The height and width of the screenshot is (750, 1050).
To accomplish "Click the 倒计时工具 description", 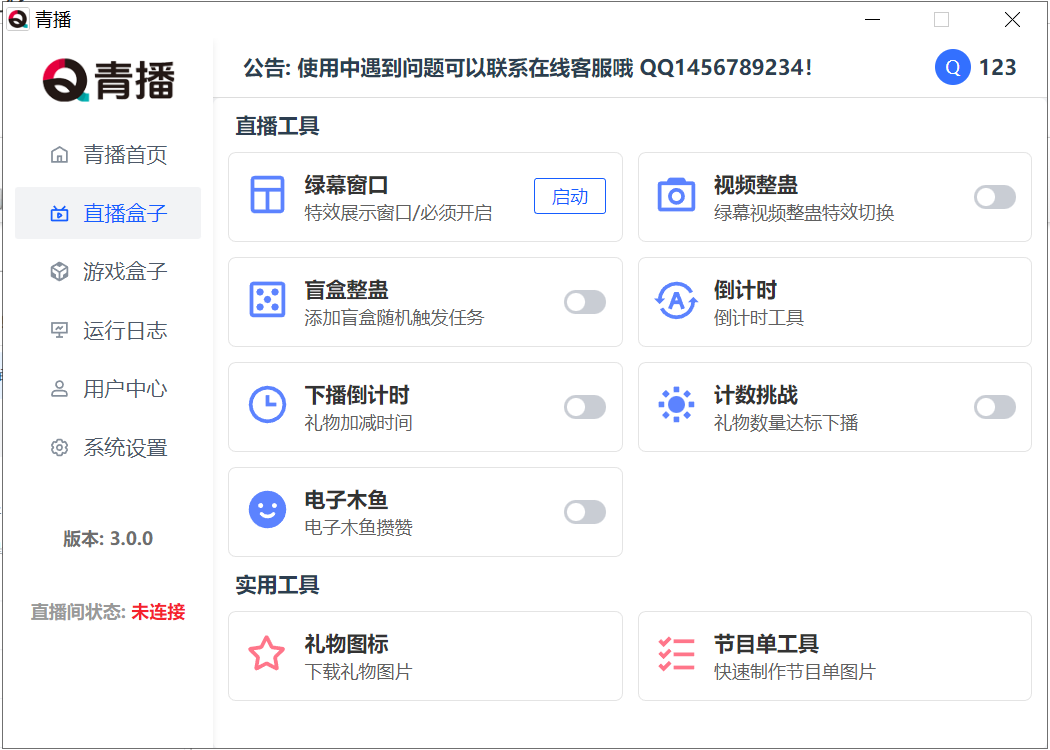I will tap(758, 317).
